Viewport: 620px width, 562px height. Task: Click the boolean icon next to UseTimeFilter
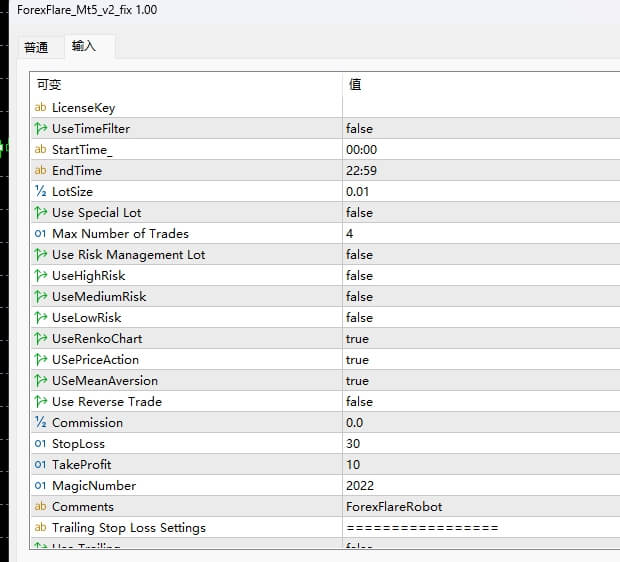click(x=41, y=129)
